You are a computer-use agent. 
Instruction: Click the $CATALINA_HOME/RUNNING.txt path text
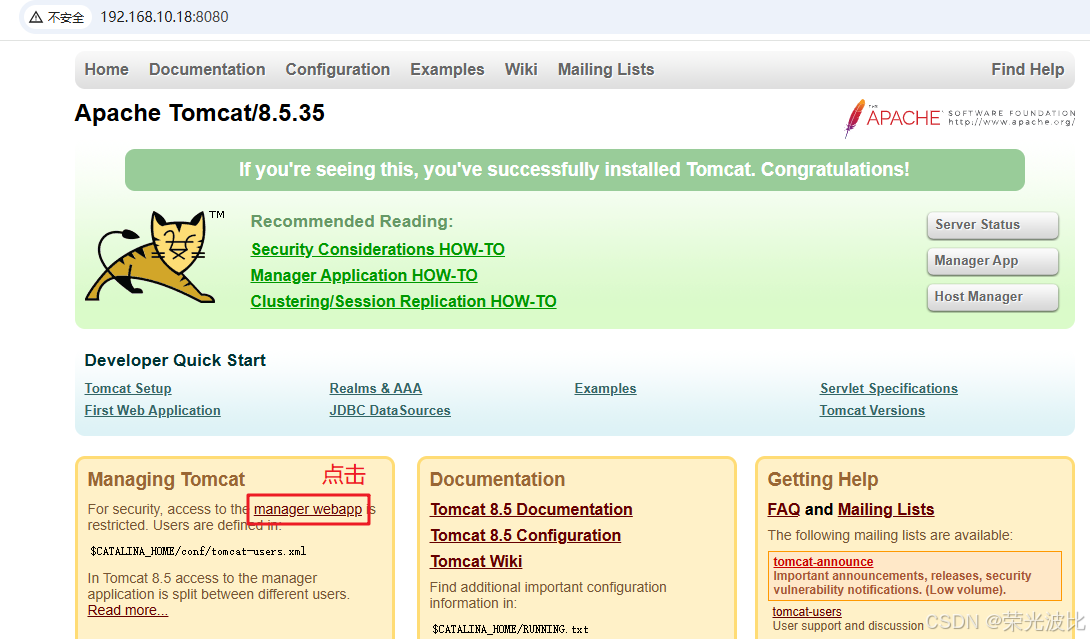point(510,629)
